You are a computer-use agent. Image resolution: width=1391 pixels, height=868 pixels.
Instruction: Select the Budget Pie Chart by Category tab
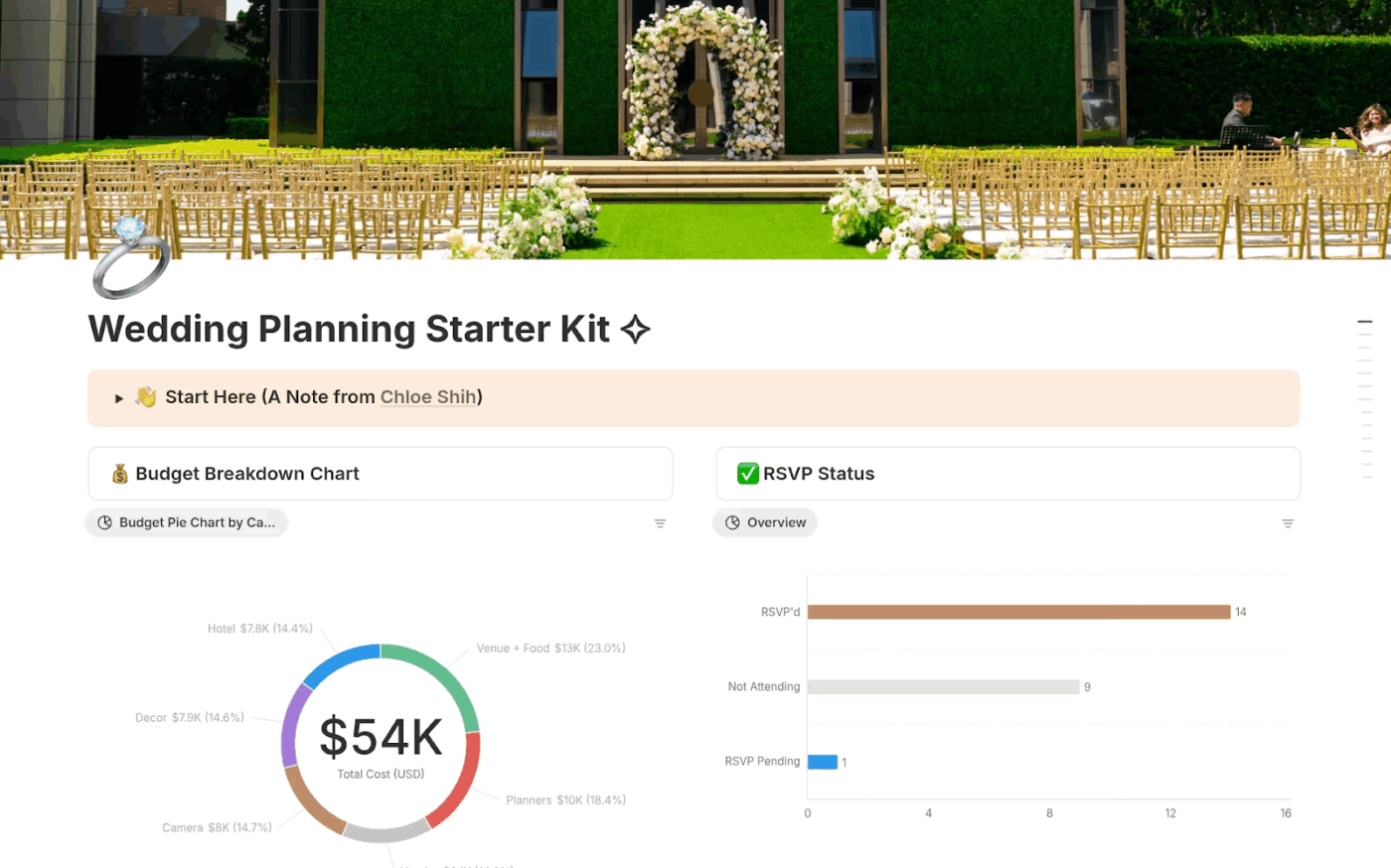(x=196, y=522)
